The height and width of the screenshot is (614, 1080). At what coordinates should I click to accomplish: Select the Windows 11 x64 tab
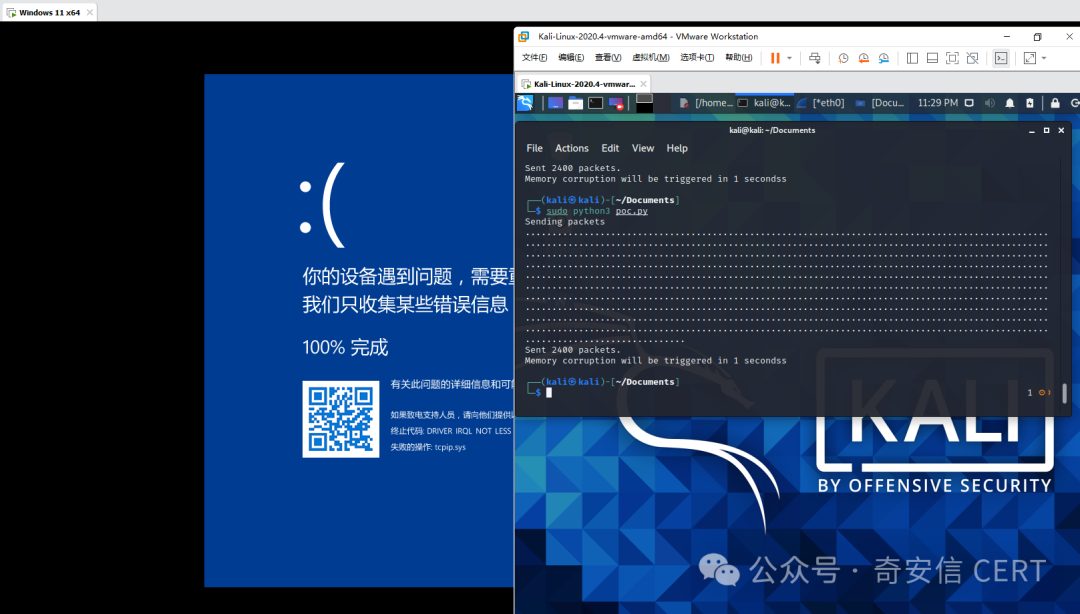pyautogui.click(x=50, y=12)
